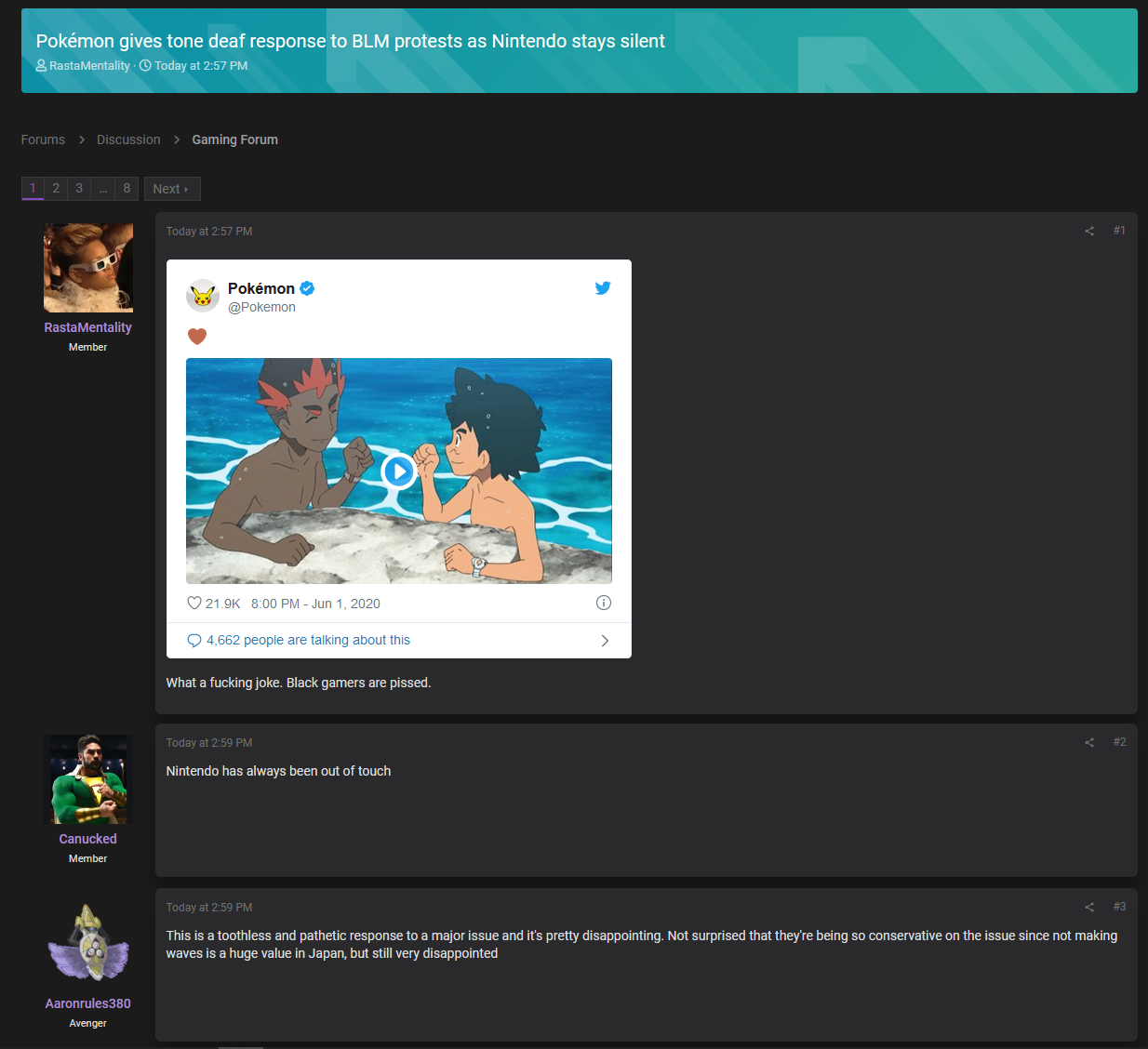1148x1049 pixels.
Task: Click post #2 permalink number
Action: click(1119, 742)
